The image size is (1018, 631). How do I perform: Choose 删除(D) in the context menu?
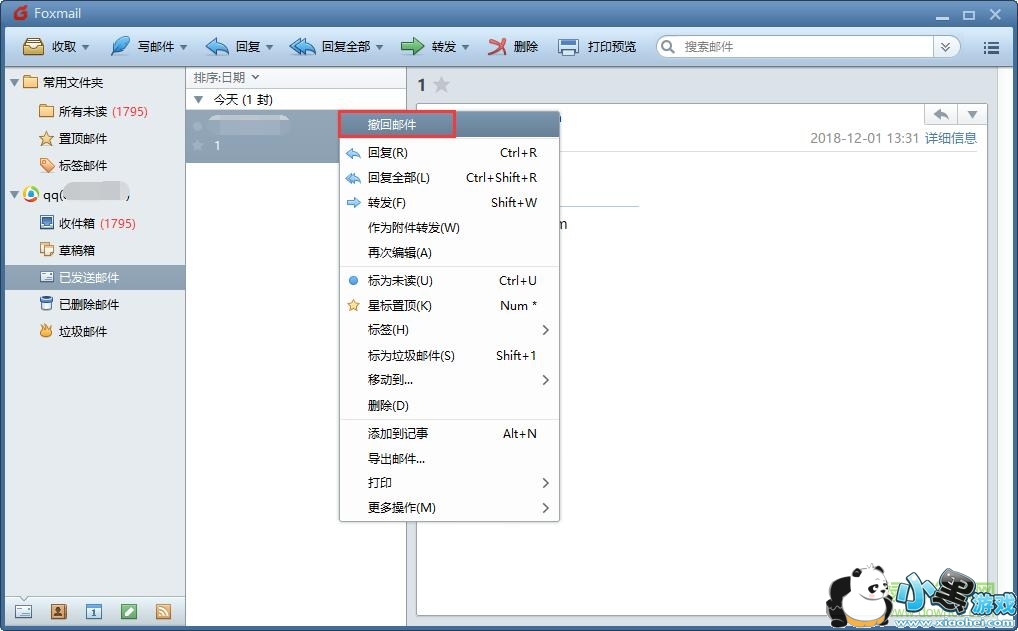pyautogui.click(x=449, y=406)
